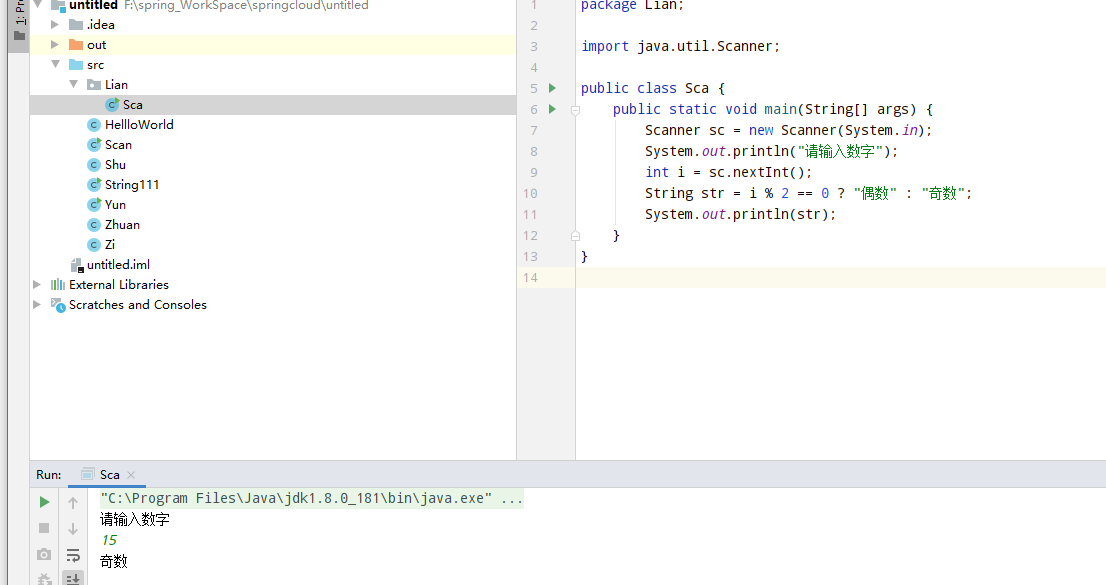Toggle soft-wrap in the Run console
The height and width of the screenshot is (585, 1106).
(73, 555)
